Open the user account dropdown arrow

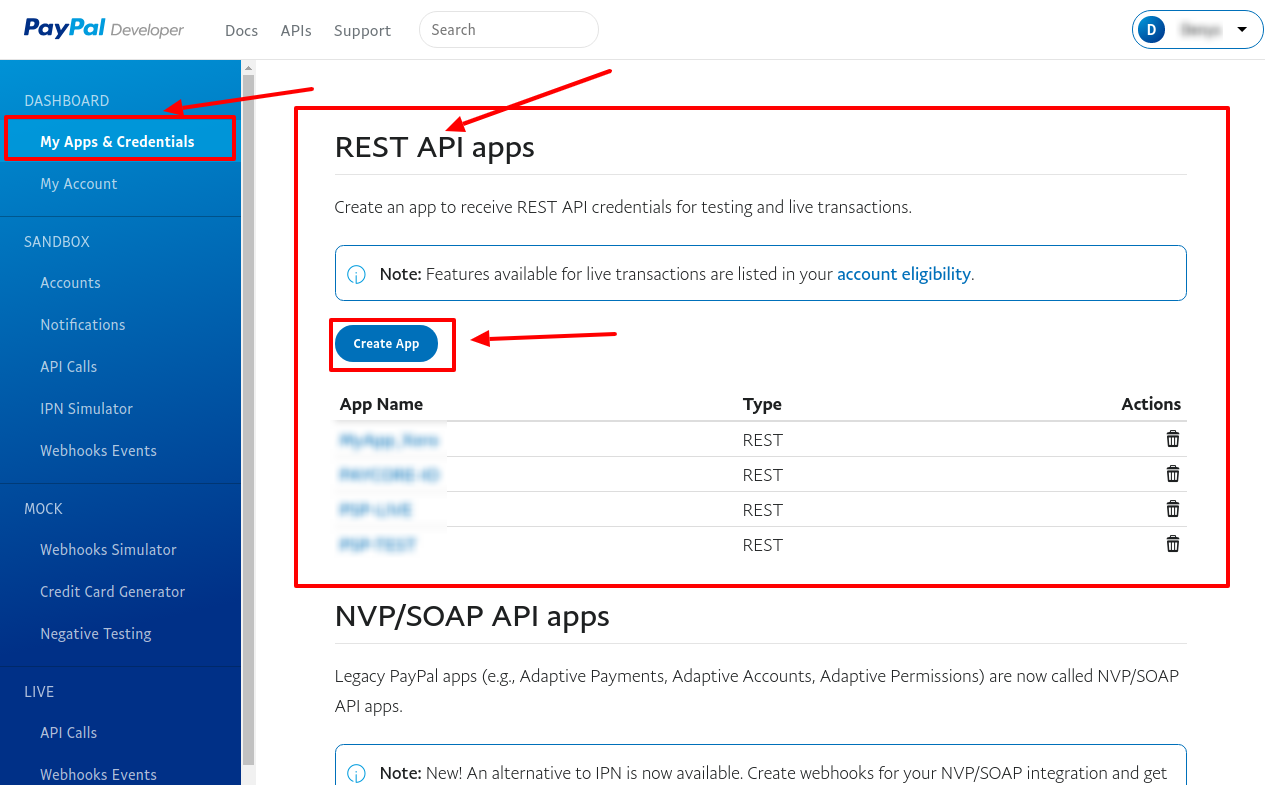(1242, 30)
